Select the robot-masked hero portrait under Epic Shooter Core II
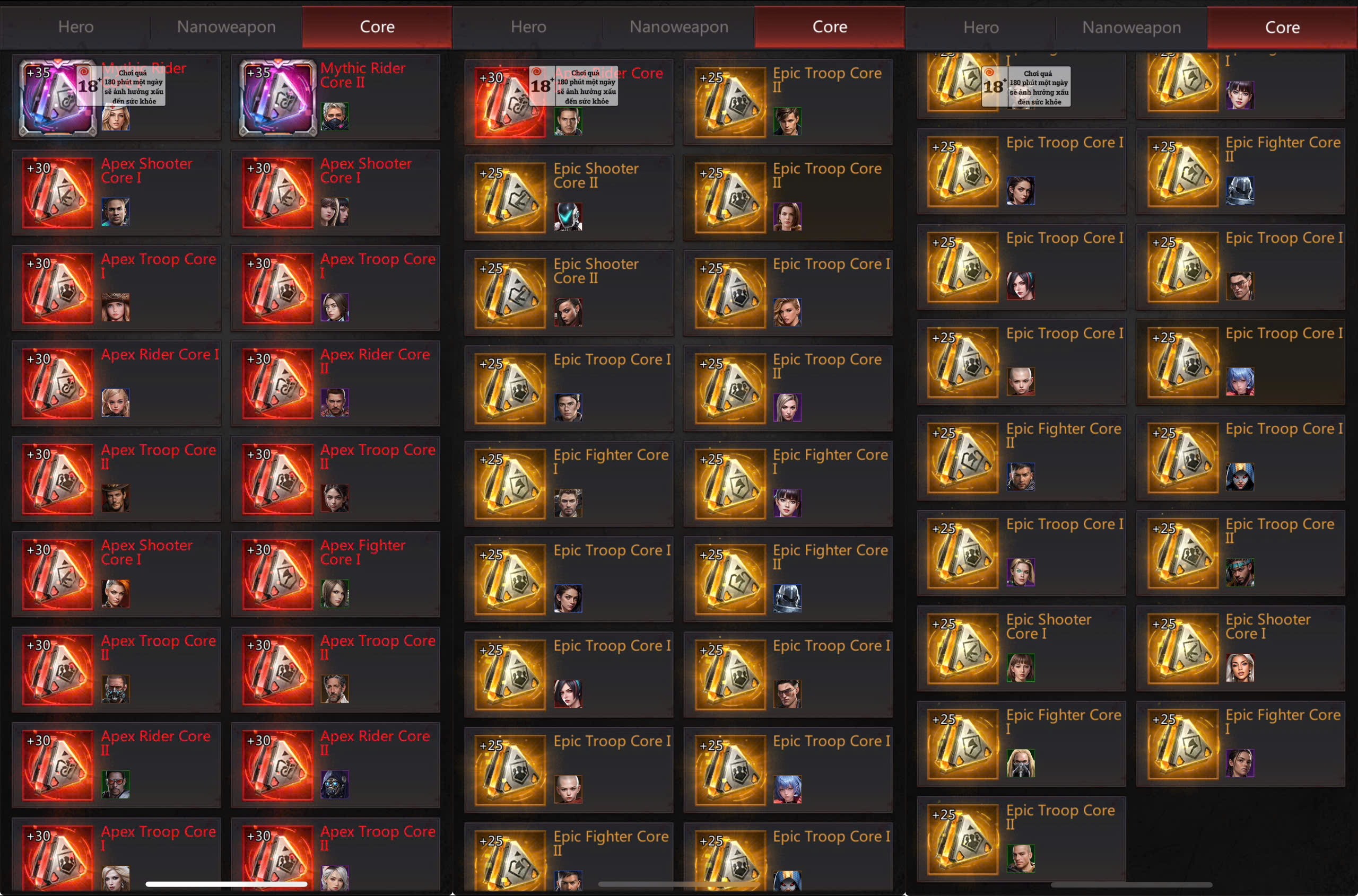 568,217
